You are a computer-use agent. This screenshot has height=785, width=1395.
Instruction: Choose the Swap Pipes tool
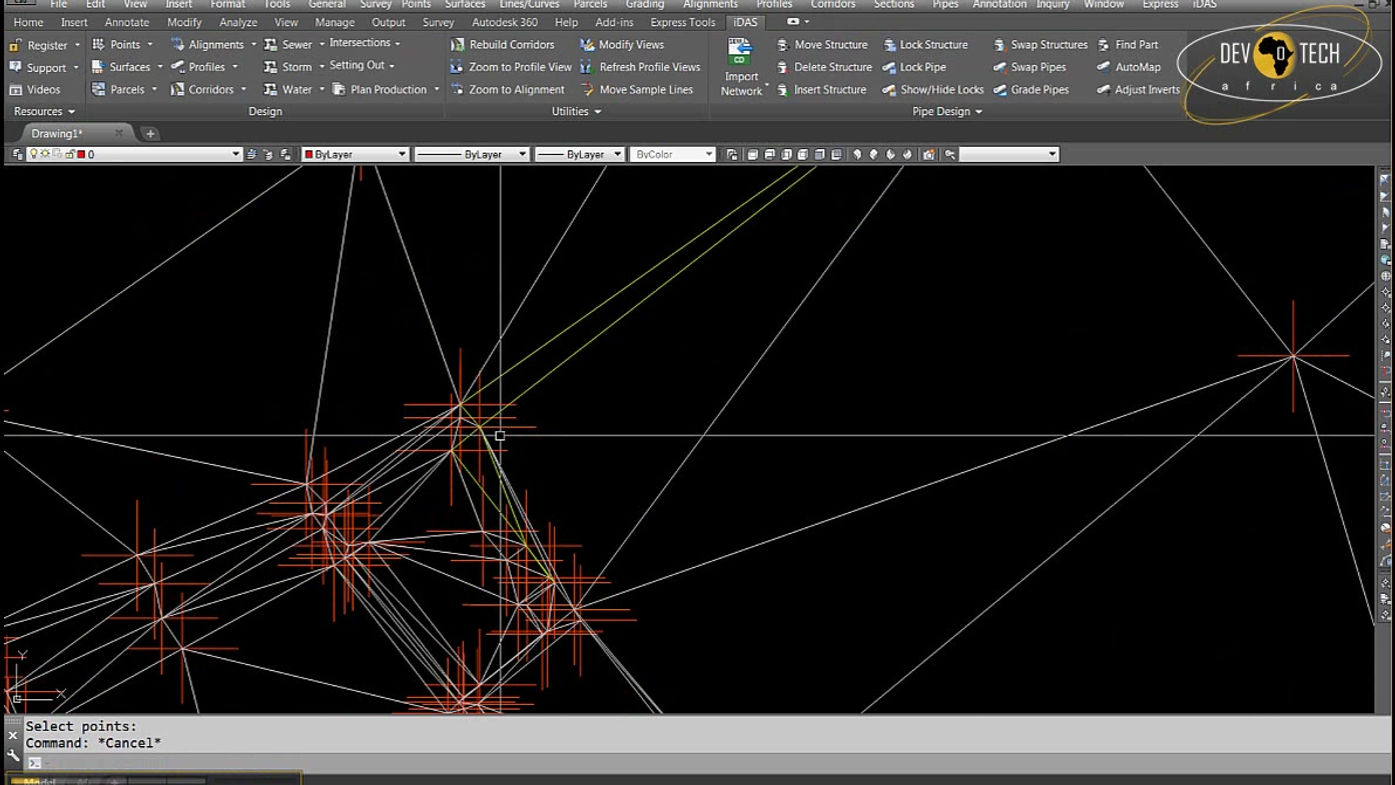pyautogui.click(x=1029, y=67)
